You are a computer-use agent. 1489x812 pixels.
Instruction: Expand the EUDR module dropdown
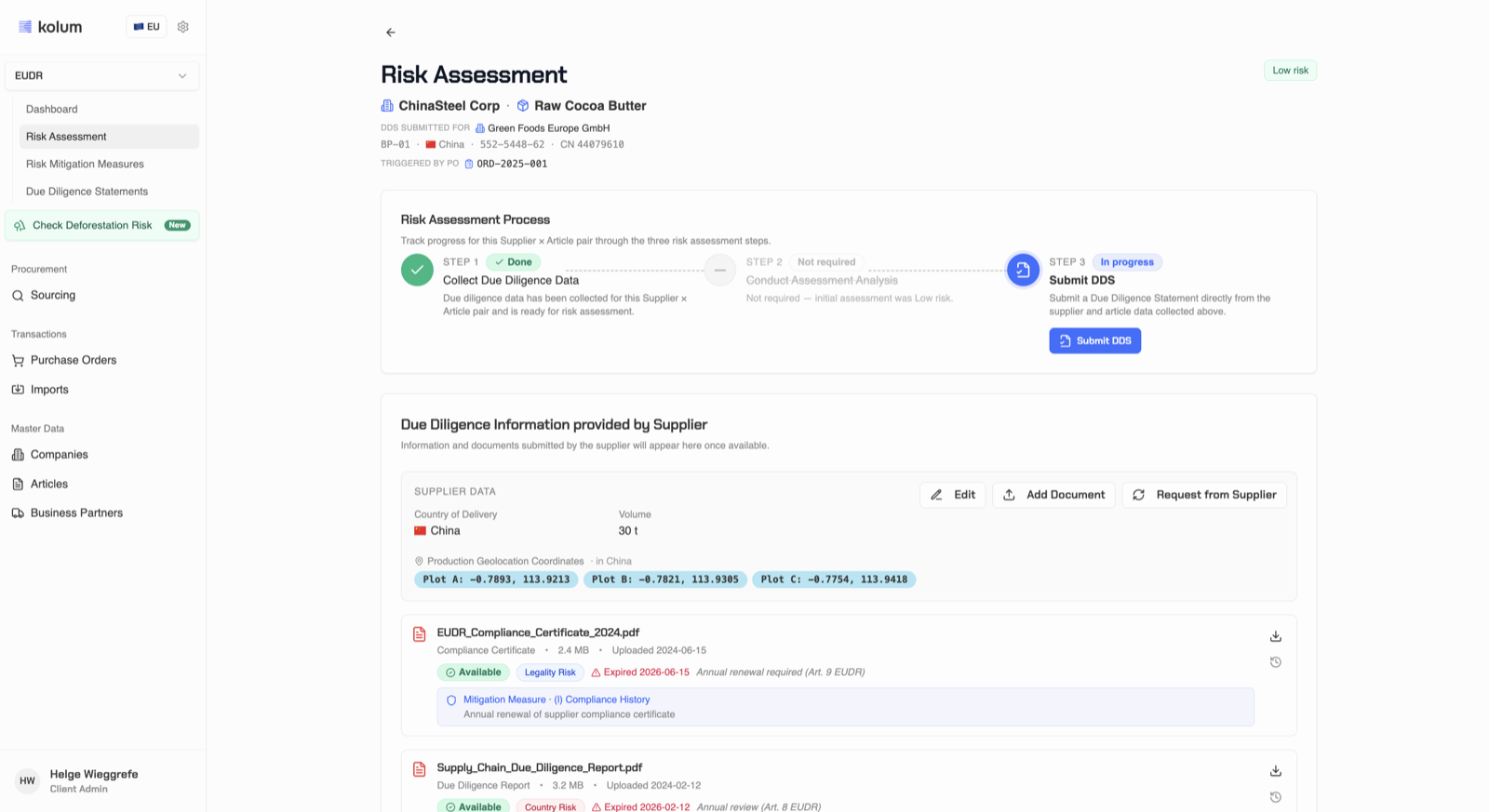[101, 76]
